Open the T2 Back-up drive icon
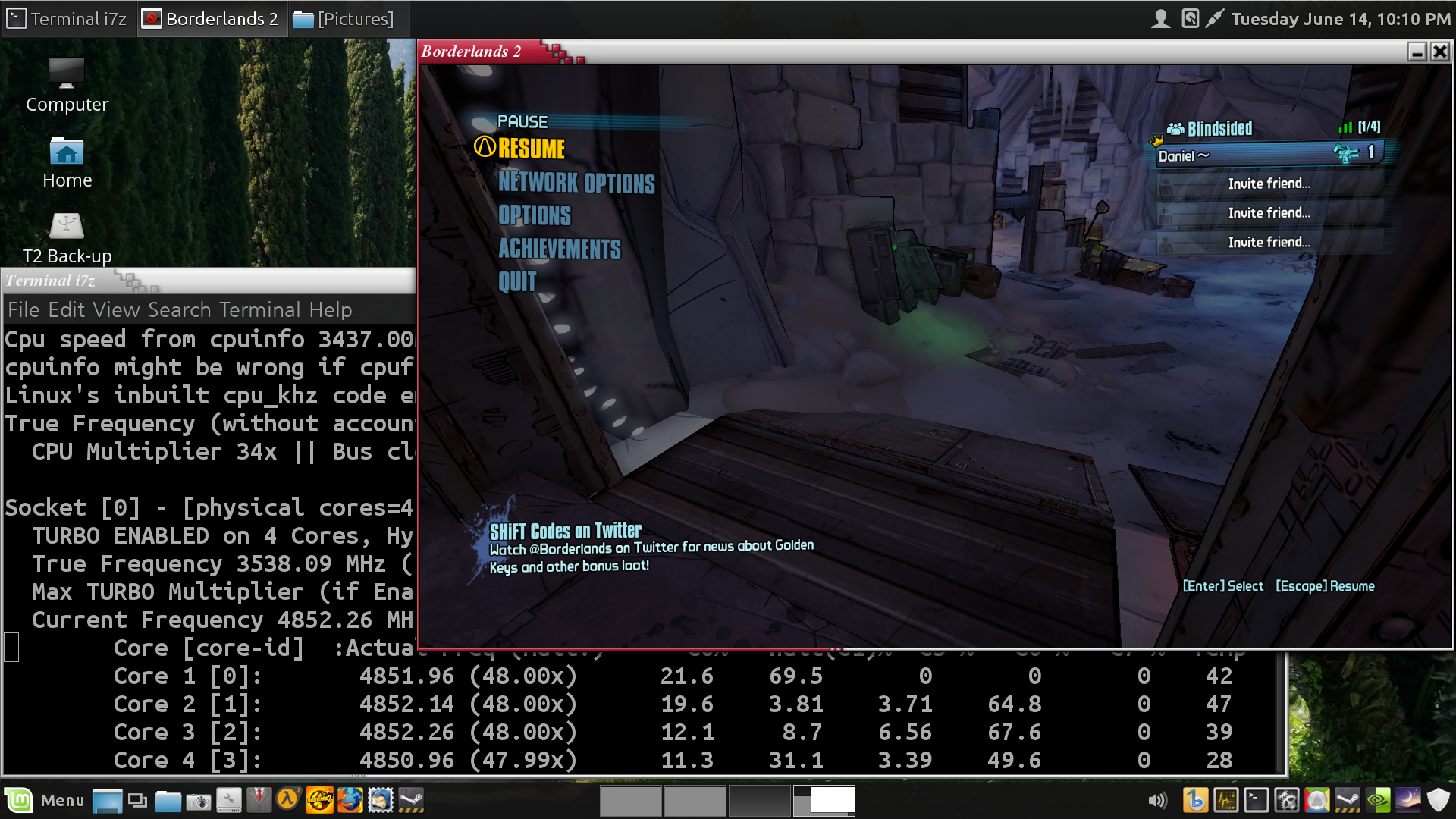 pos(67,238)
